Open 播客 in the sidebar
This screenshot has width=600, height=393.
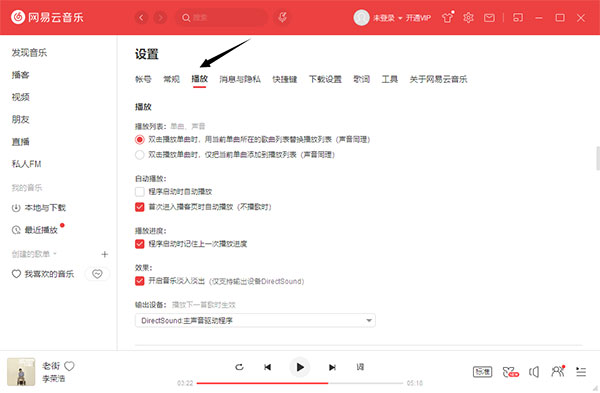20,75
